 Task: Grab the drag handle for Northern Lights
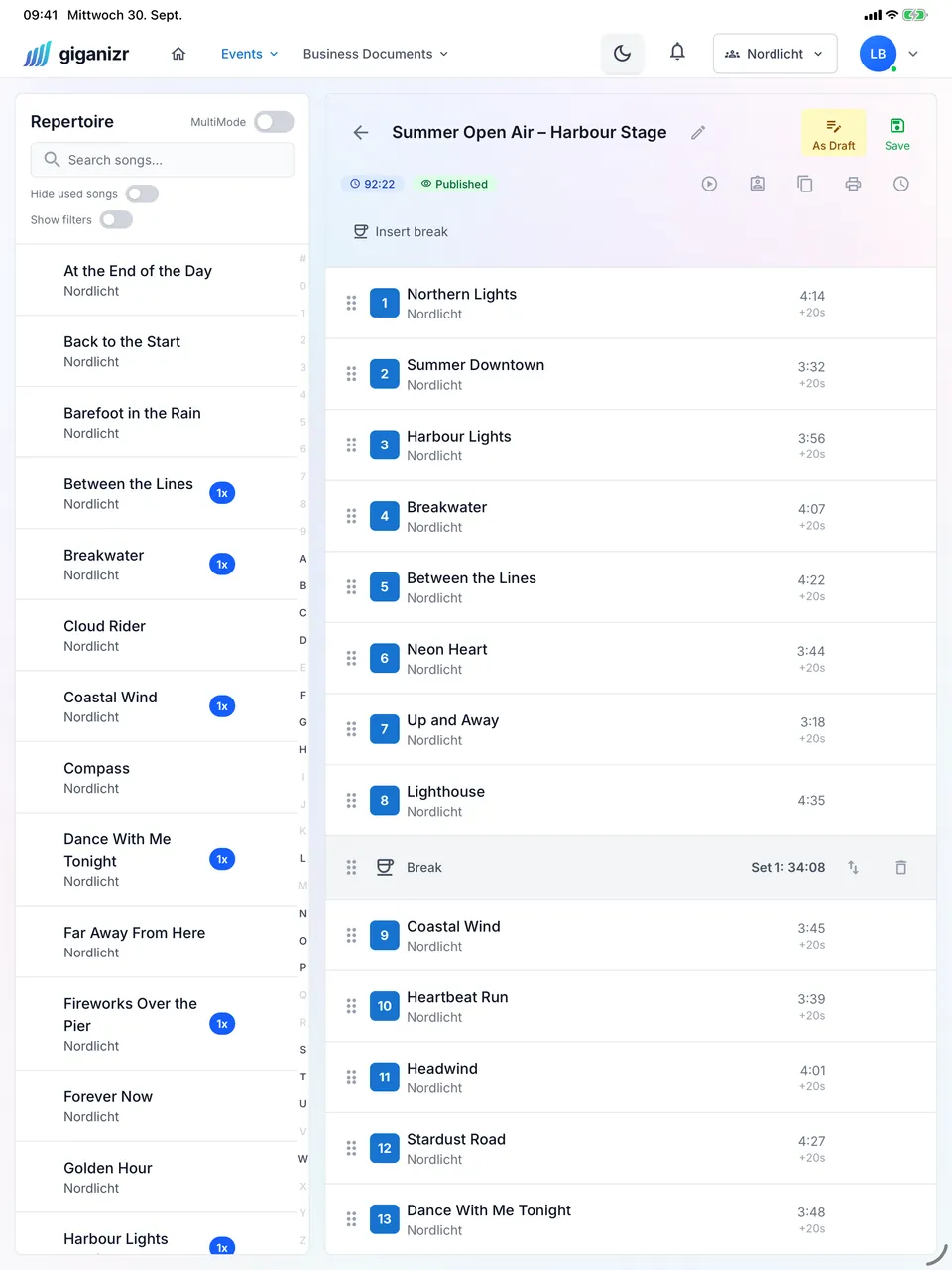tap(351, 303)
